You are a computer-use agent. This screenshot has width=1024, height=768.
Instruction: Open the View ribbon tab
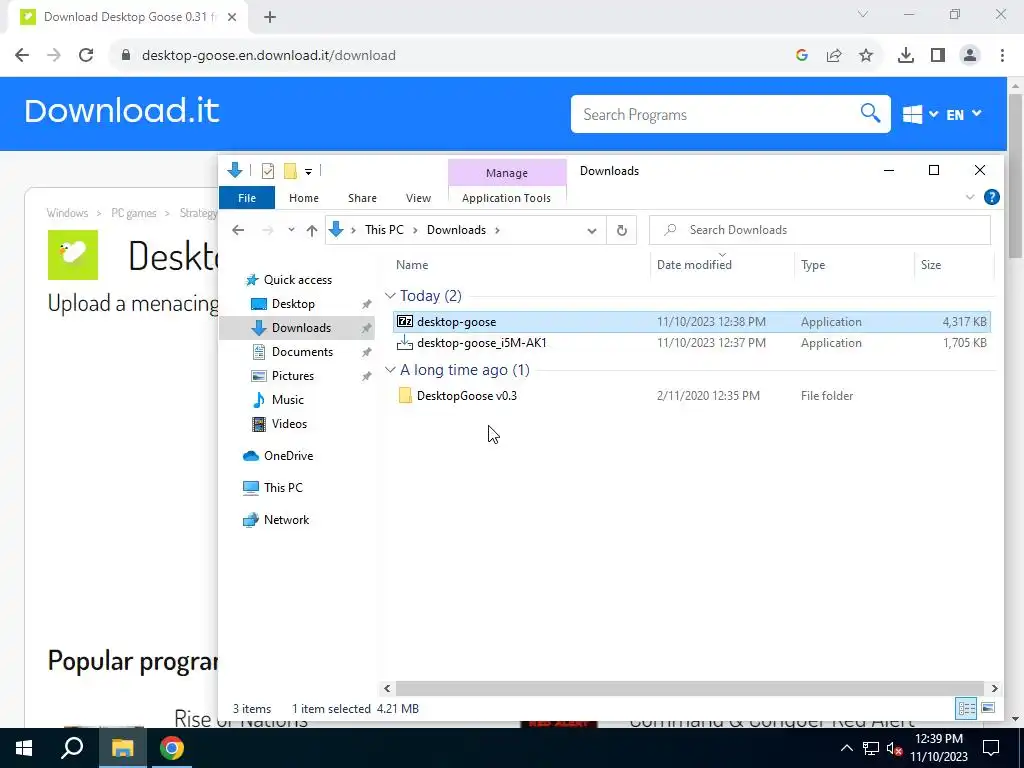coord(418,198)
